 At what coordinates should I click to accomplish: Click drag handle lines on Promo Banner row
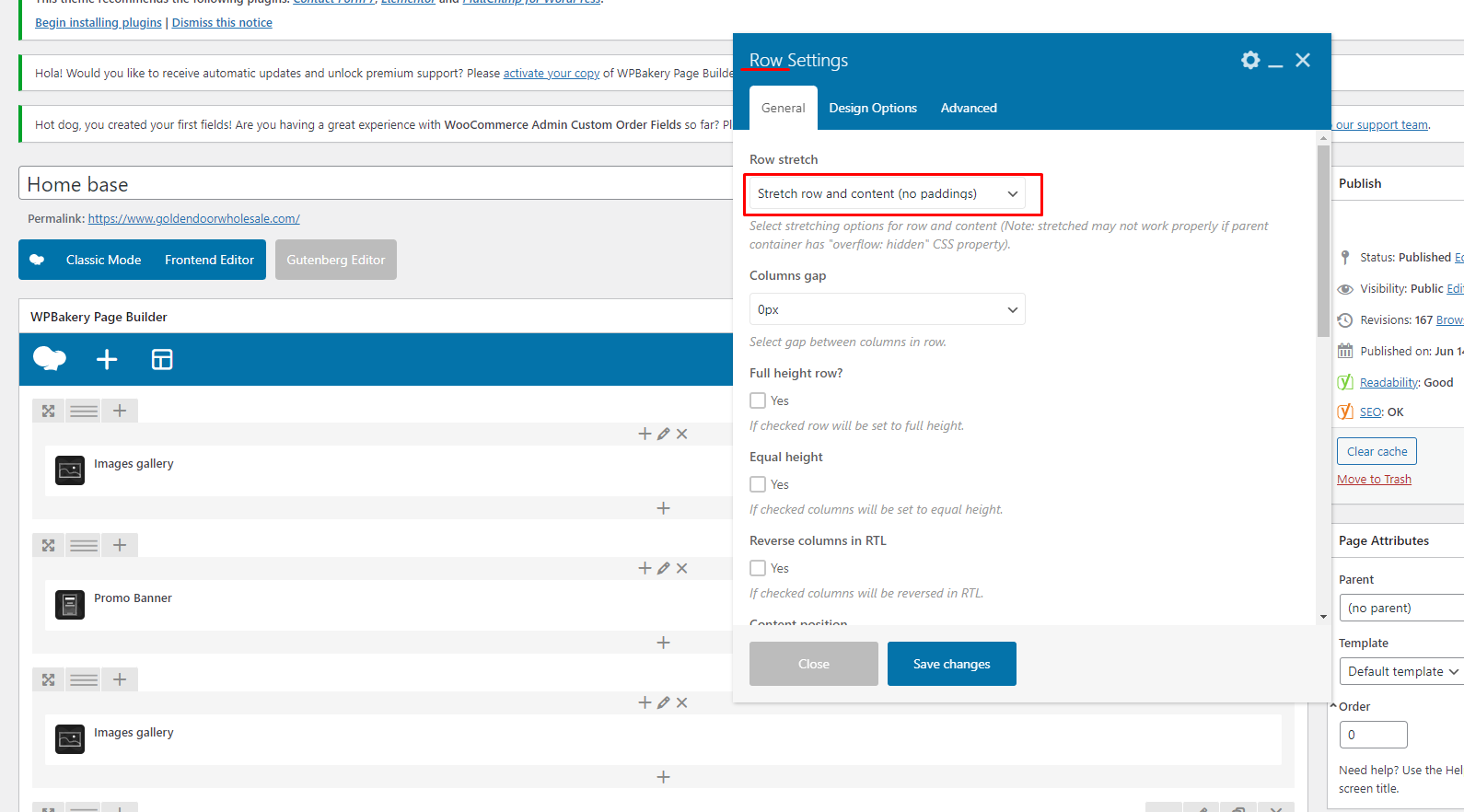point(84,545)
